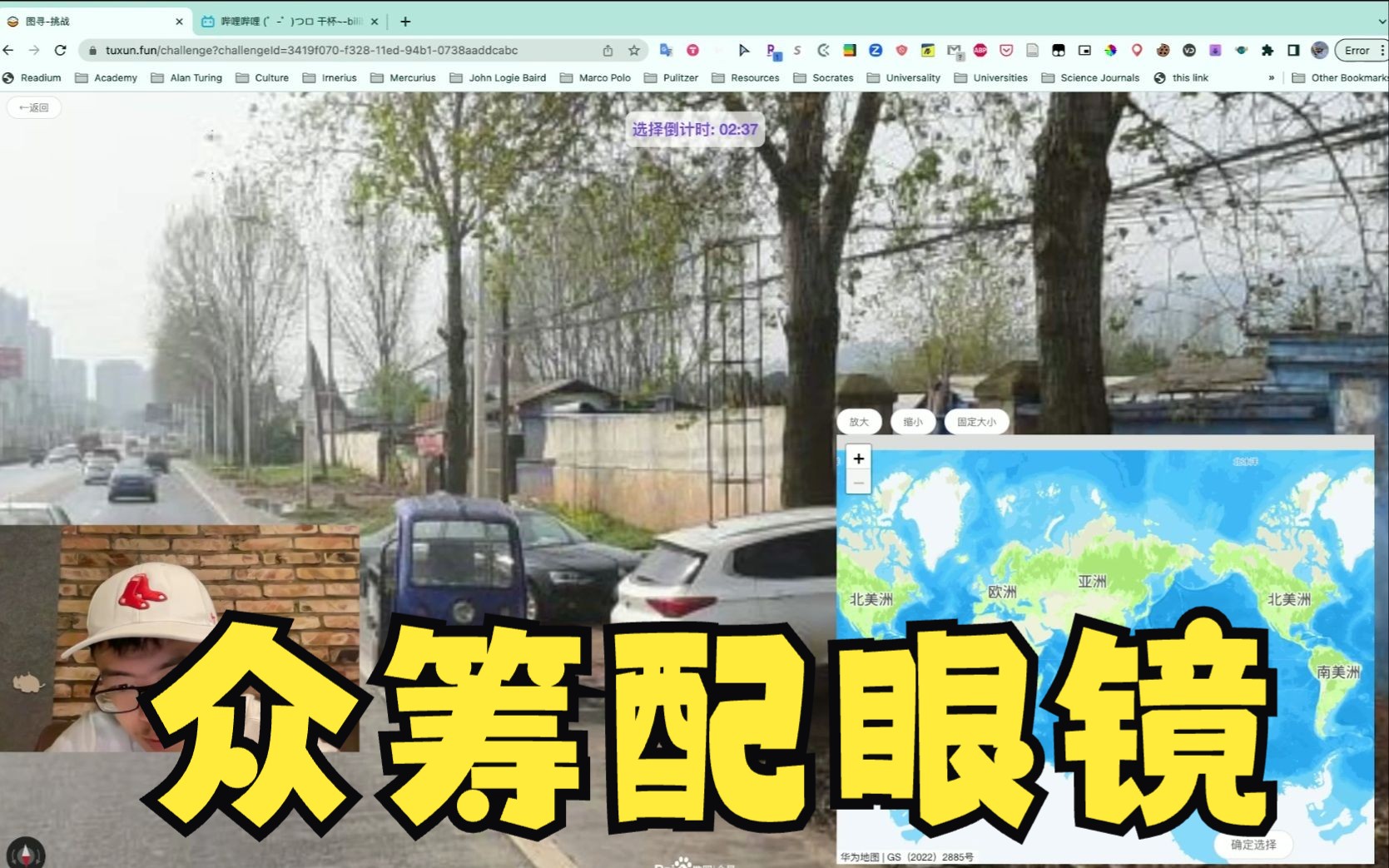Toggle the map to 固定大小 fixed size
Image resolution: width=1389 pixels, height=868 pixels.
click(975, 422)
